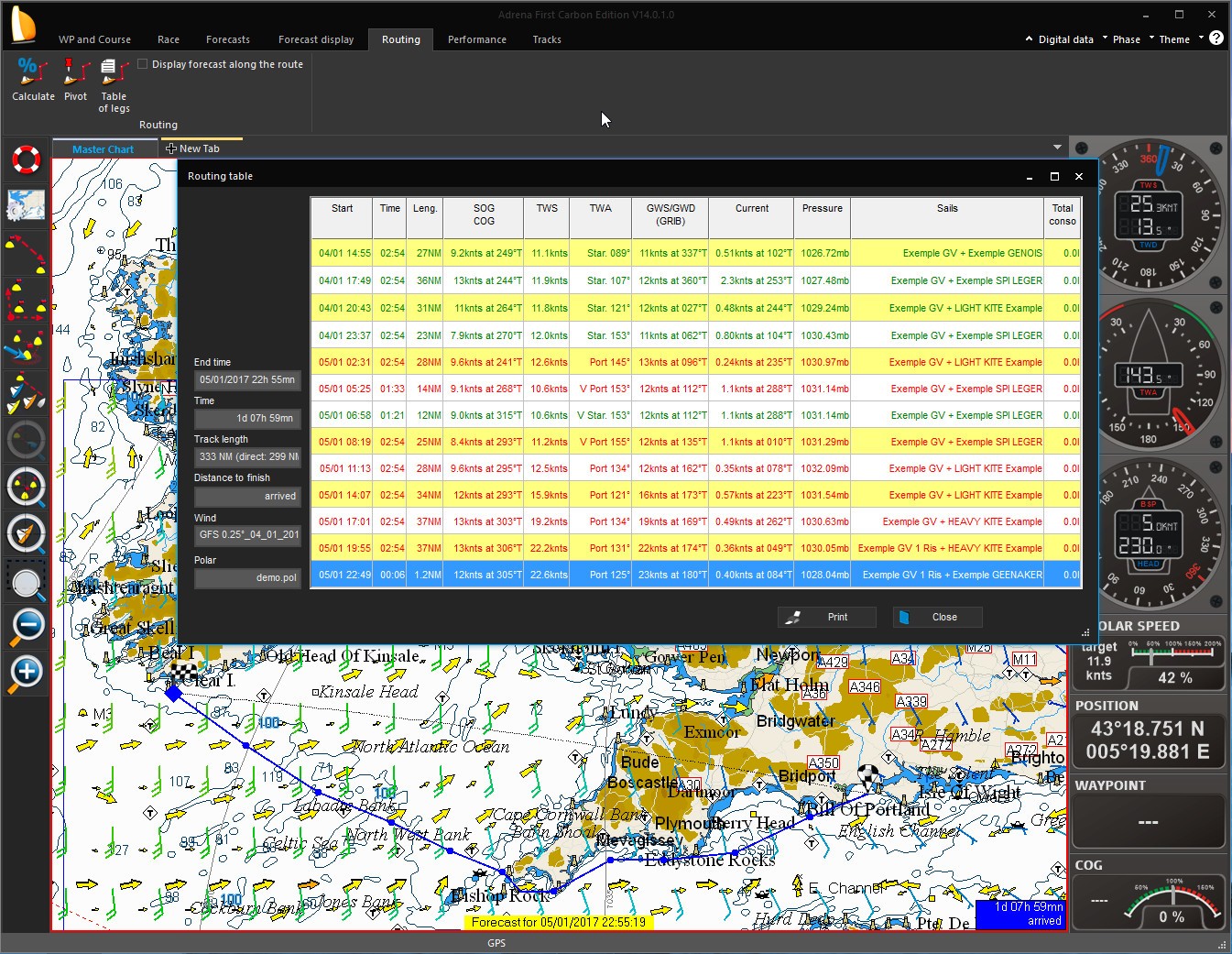
Task: Click the BSP boat speed dial
Action: pos(1149,533)
